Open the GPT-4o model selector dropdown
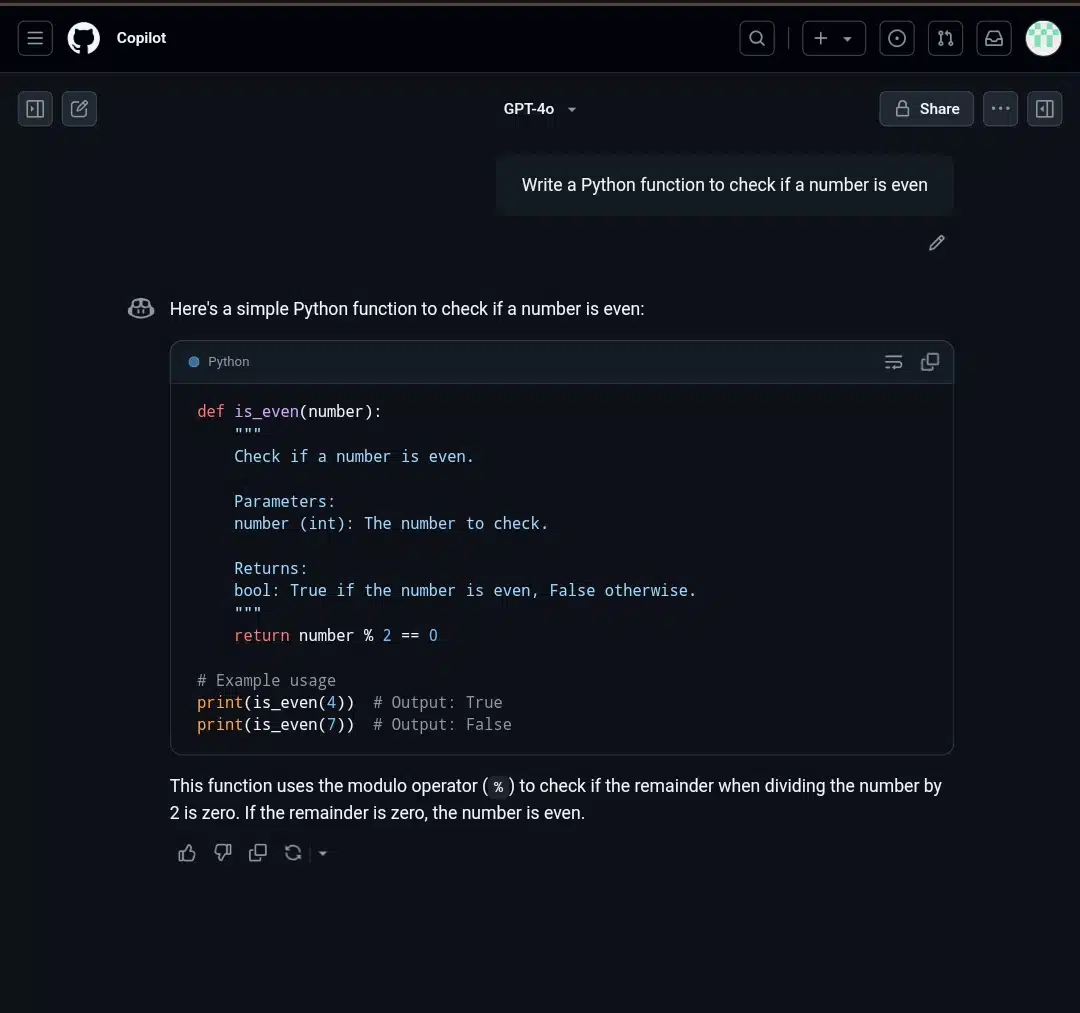The width and height of the screenshot is (1080, 1013). coord(539,109)
